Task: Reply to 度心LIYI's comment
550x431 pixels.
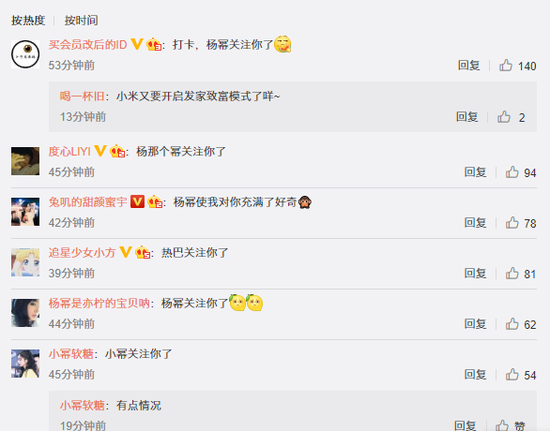Action: tap(475, 172)
